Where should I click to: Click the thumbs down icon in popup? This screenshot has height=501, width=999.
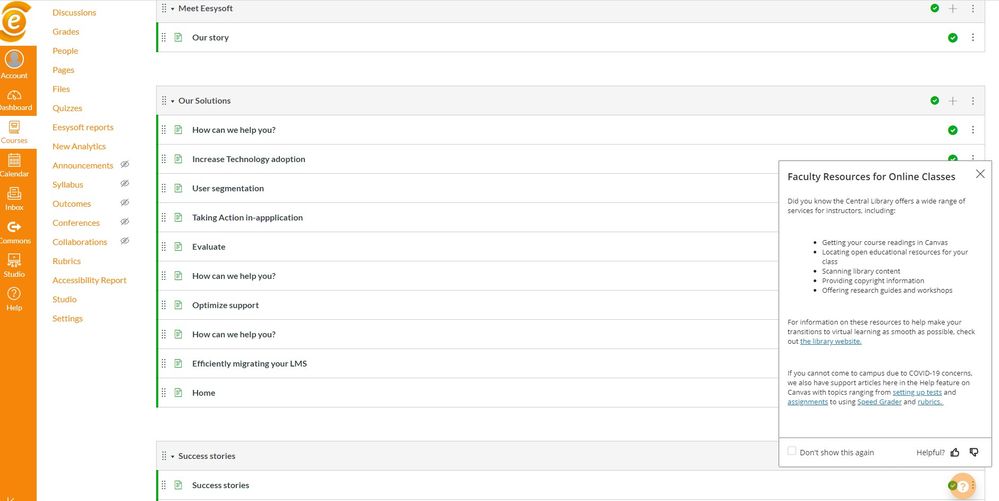tap(974, 452)
